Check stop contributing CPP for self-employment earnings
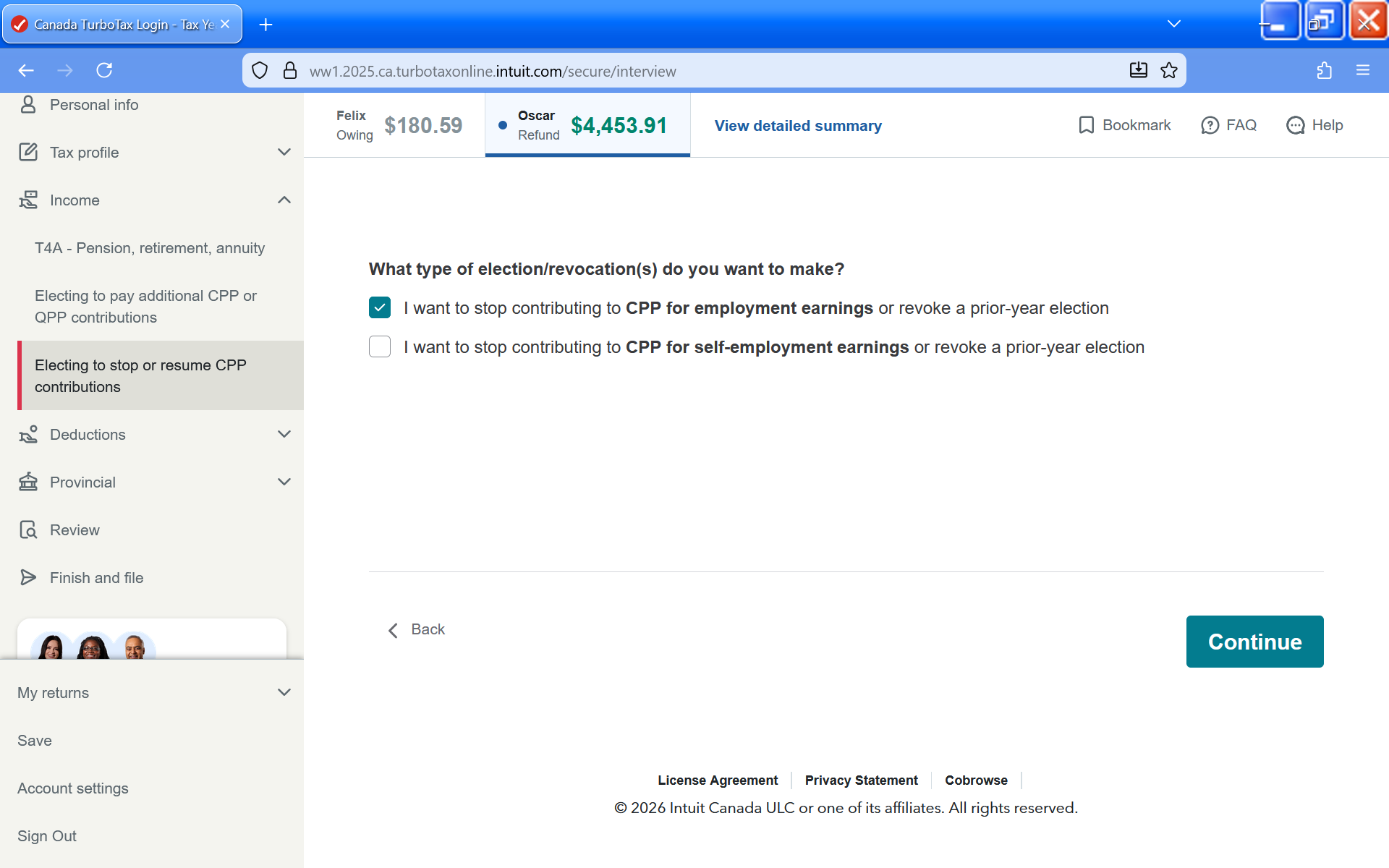Viewport: 1389px width, 868px height. tap(380, 346)
